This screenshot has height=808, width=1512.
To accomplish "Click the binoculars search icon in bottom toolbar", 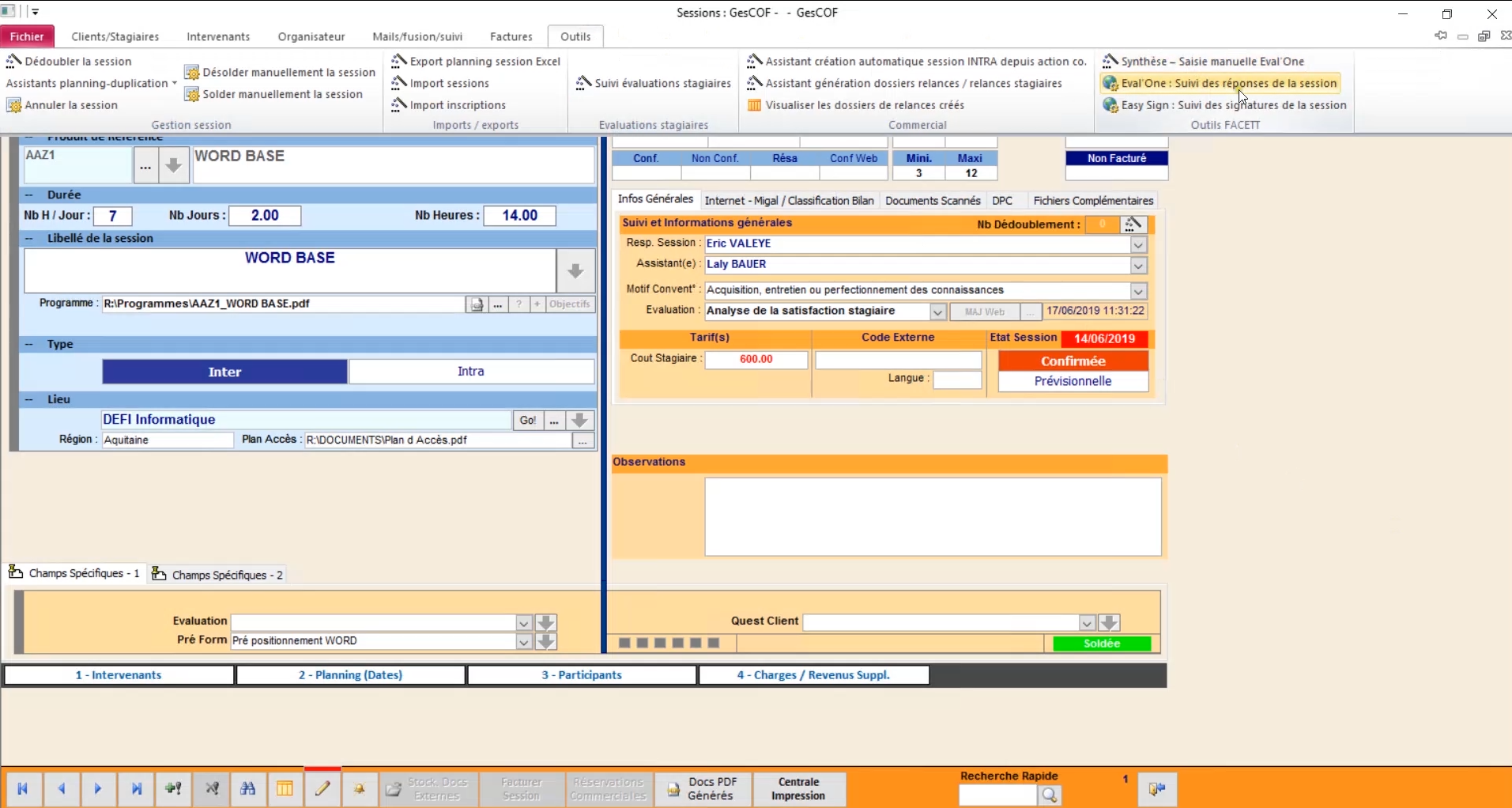I will click(x=247, y=788).
